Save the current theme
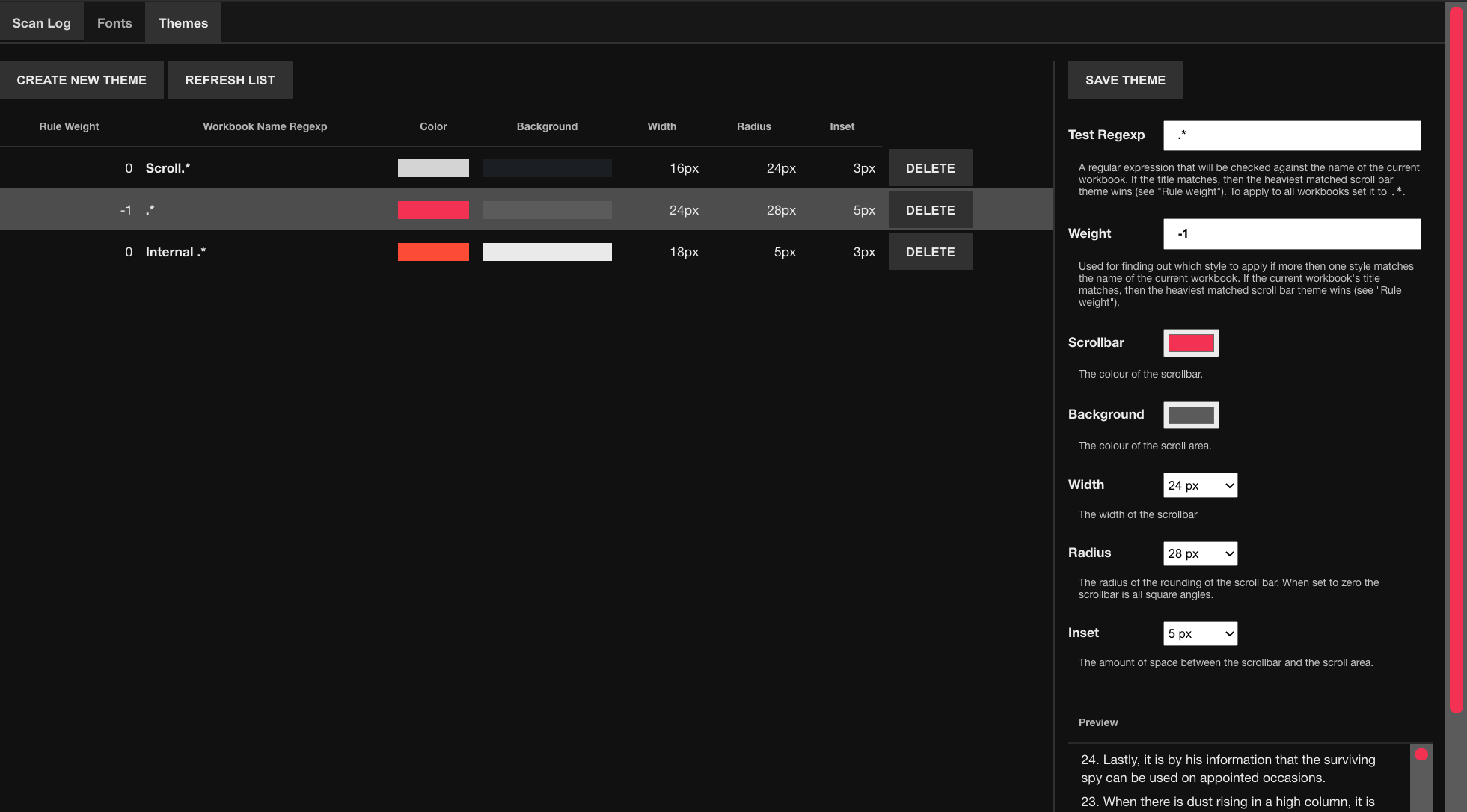 coord(1125,80)
